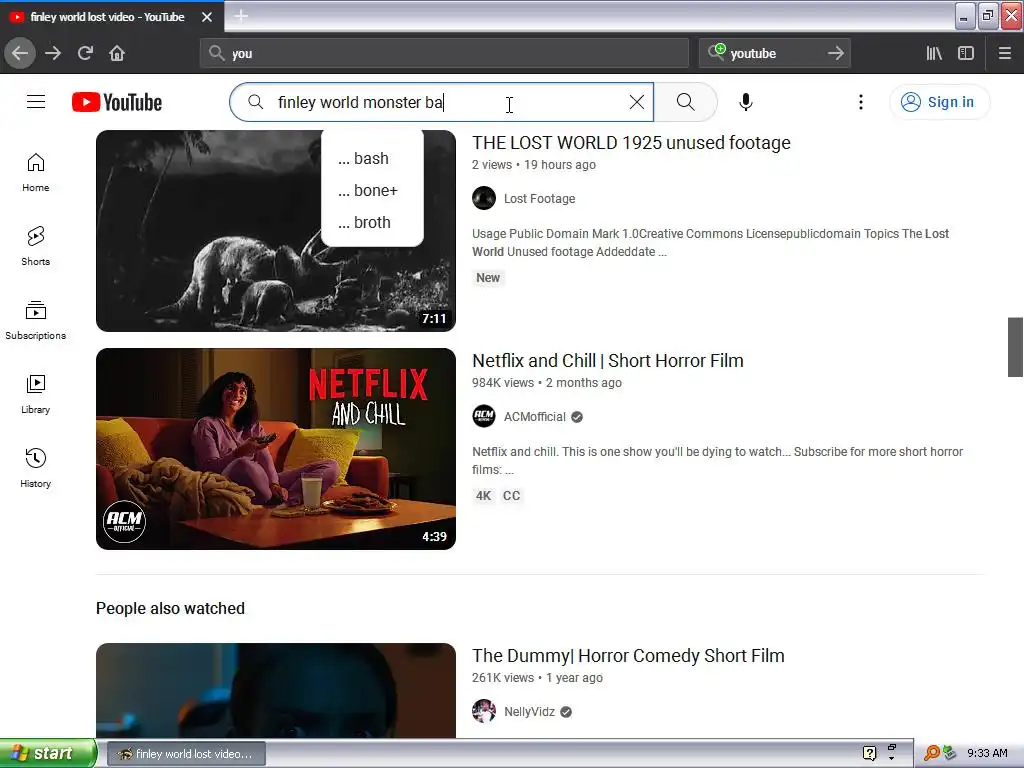Open Netflix and Chill Short Horror Film
Image resolution: width=1024 pixels, height=768 pixels.
pos(608,361)
